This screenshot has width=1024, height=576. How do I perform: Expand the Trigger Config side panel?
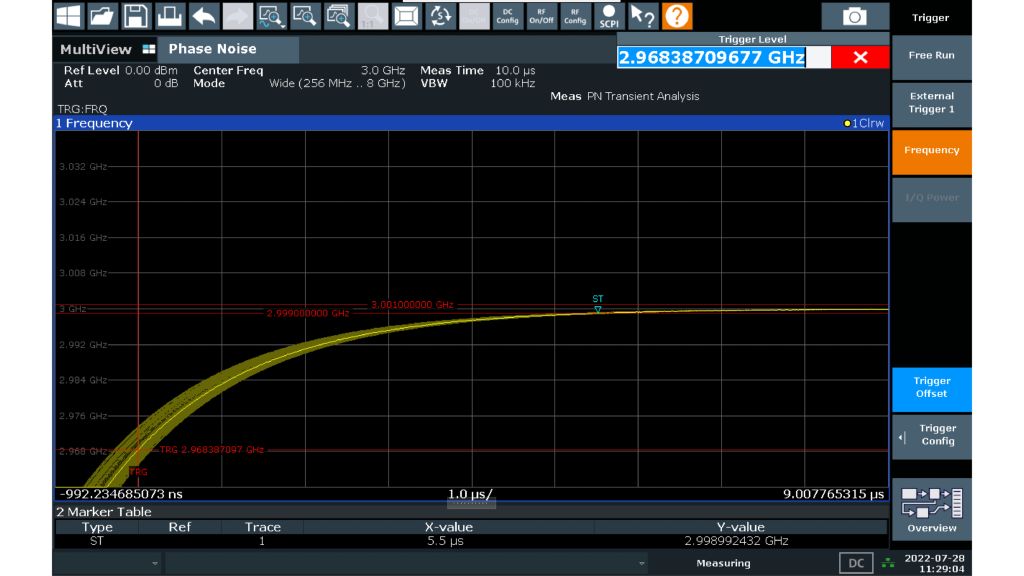point(931,435)
